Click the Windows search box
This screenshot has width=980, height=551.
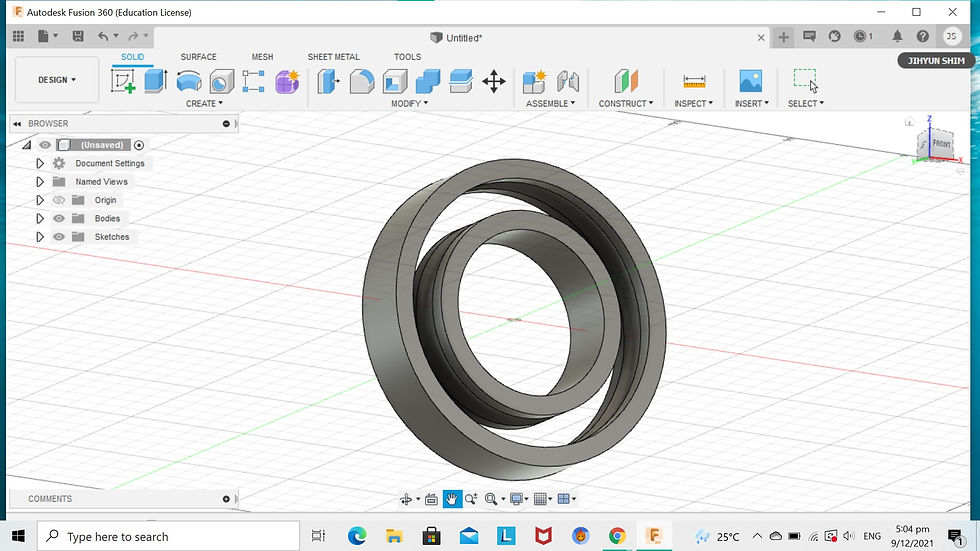point(169,536)
